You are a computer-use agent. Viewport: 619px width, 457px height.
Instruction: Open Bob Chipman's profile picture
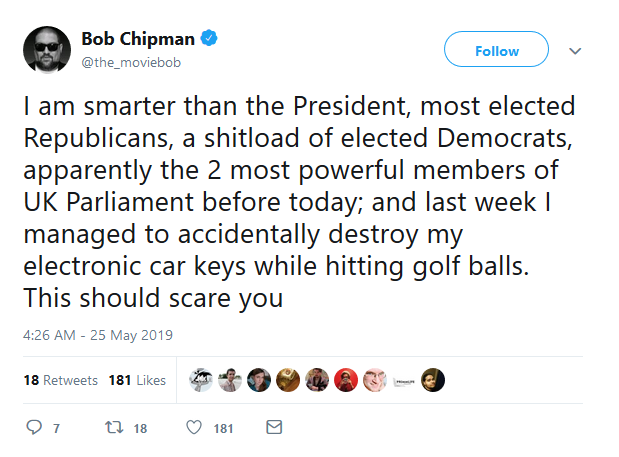pos(47,50)
